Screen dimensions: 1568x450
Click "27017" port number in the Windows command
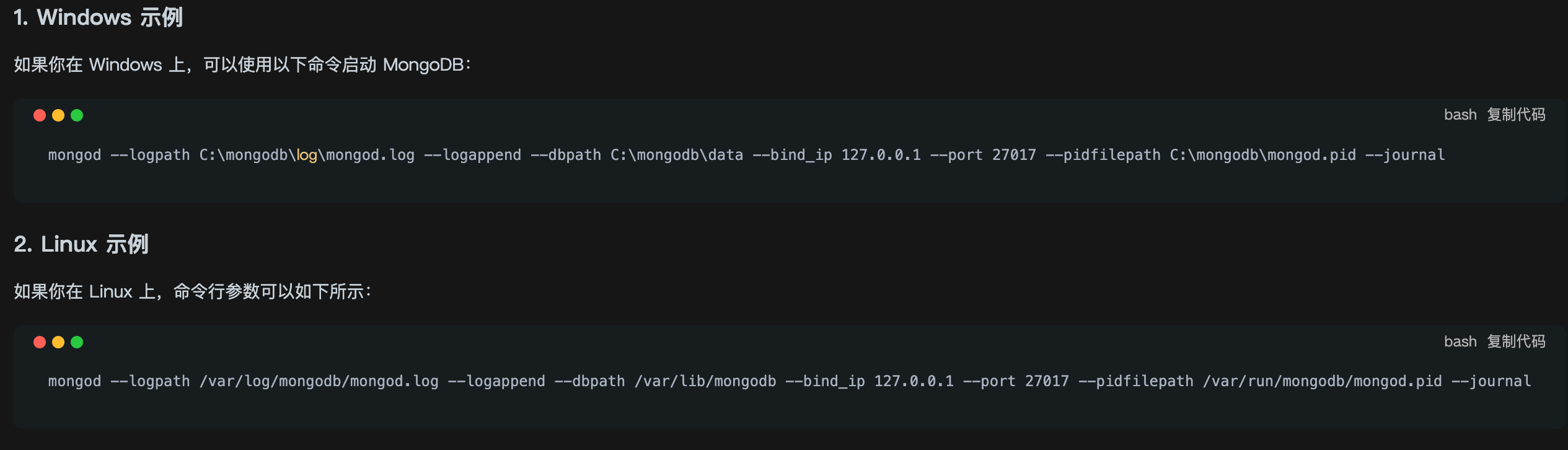click(1014, 155)
